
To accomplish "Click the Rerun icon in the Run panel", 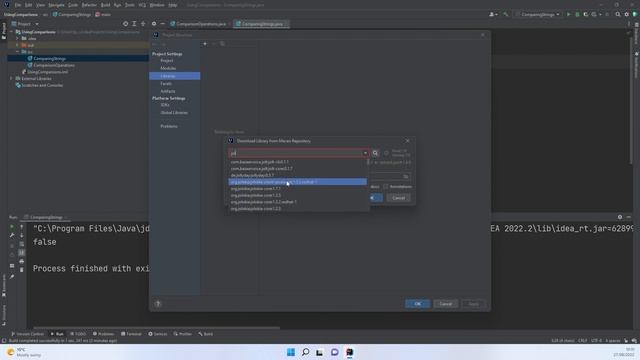I will click(12, 227).
